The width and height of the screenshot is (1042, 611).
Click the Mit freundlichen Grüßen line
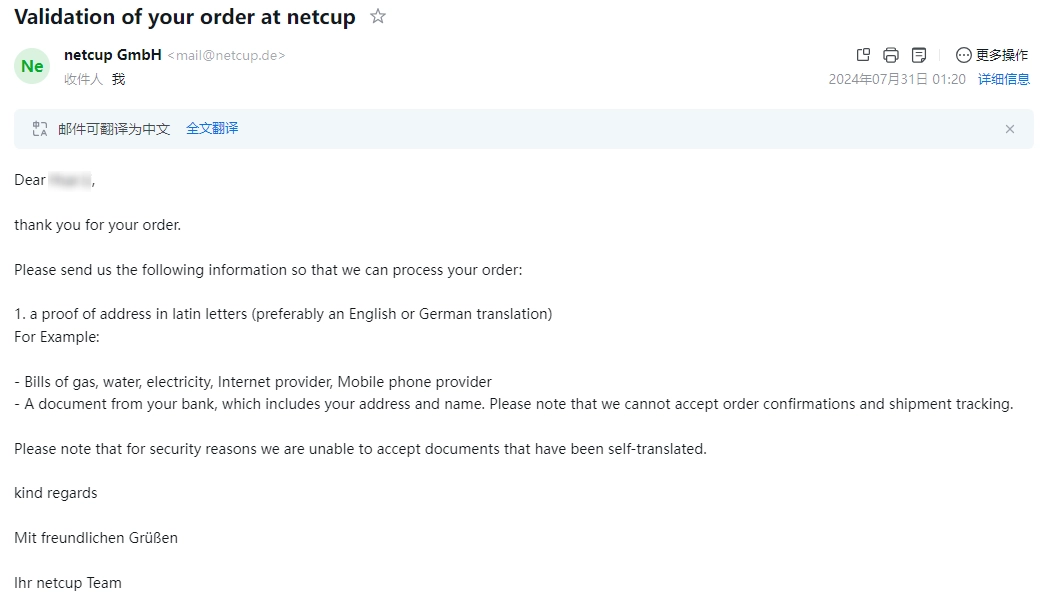click(96, 538)
